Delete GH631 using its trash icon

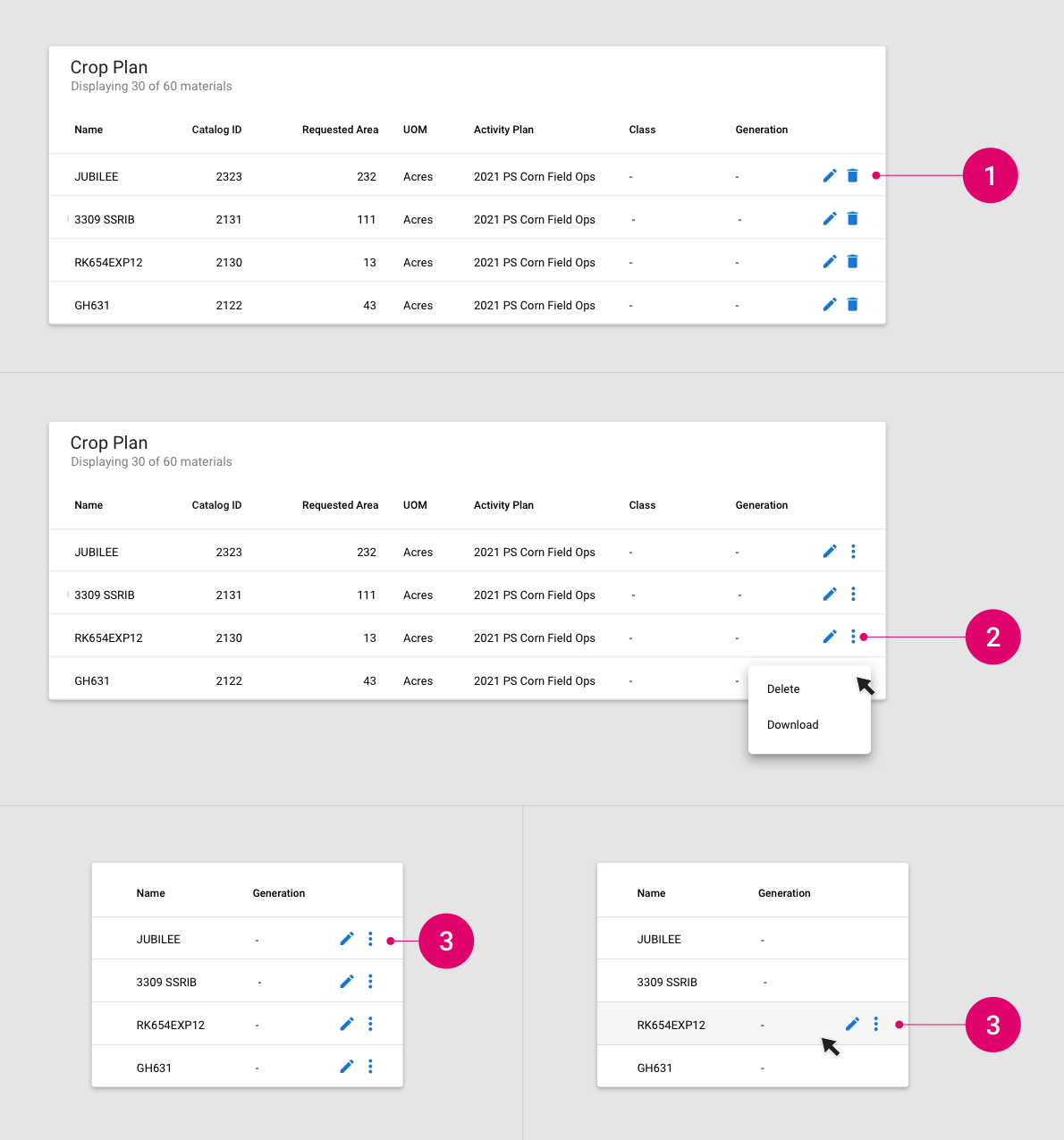coord(852,304)
